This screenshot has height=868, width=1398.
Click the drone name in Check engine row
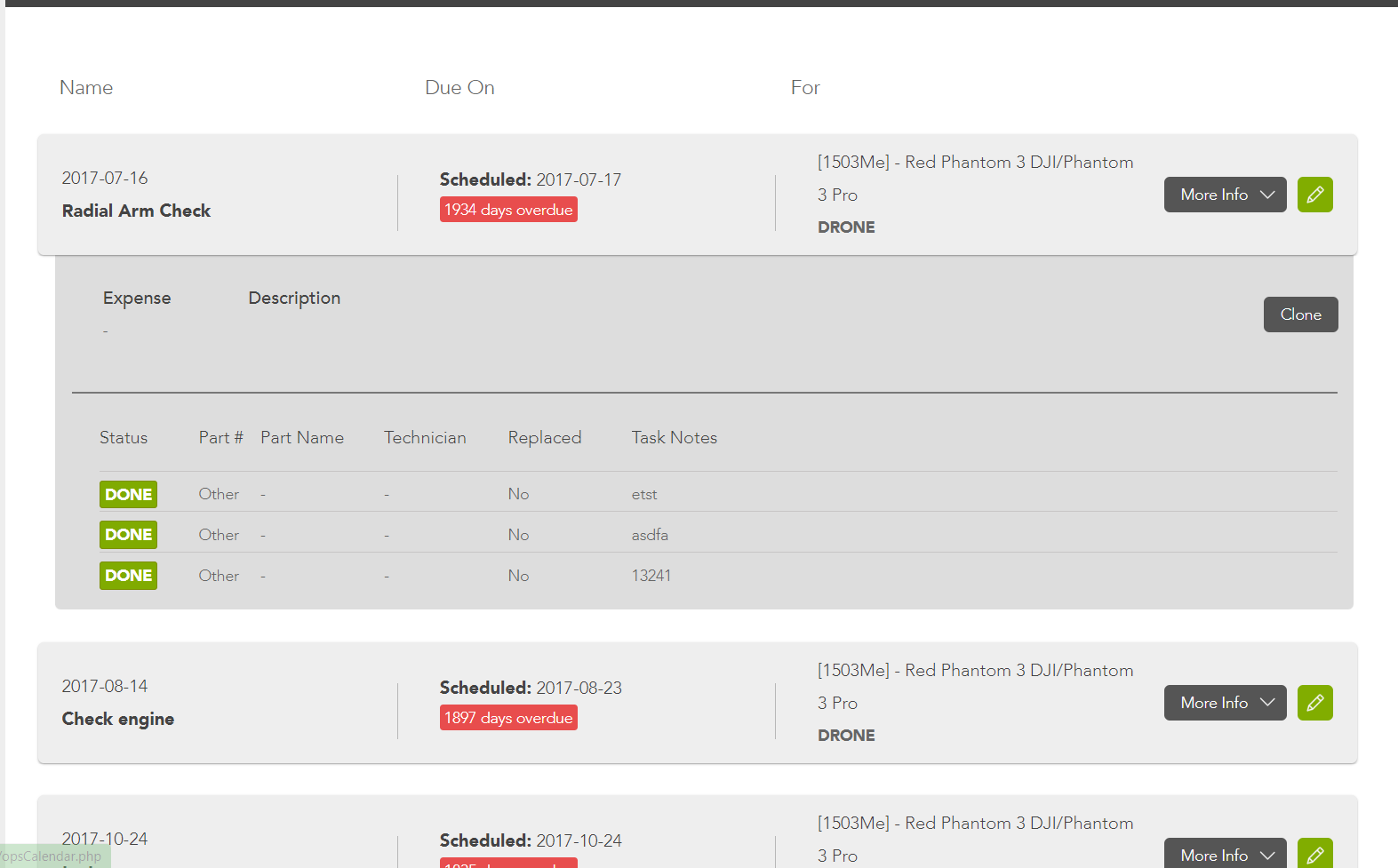[x=975, y=687]
